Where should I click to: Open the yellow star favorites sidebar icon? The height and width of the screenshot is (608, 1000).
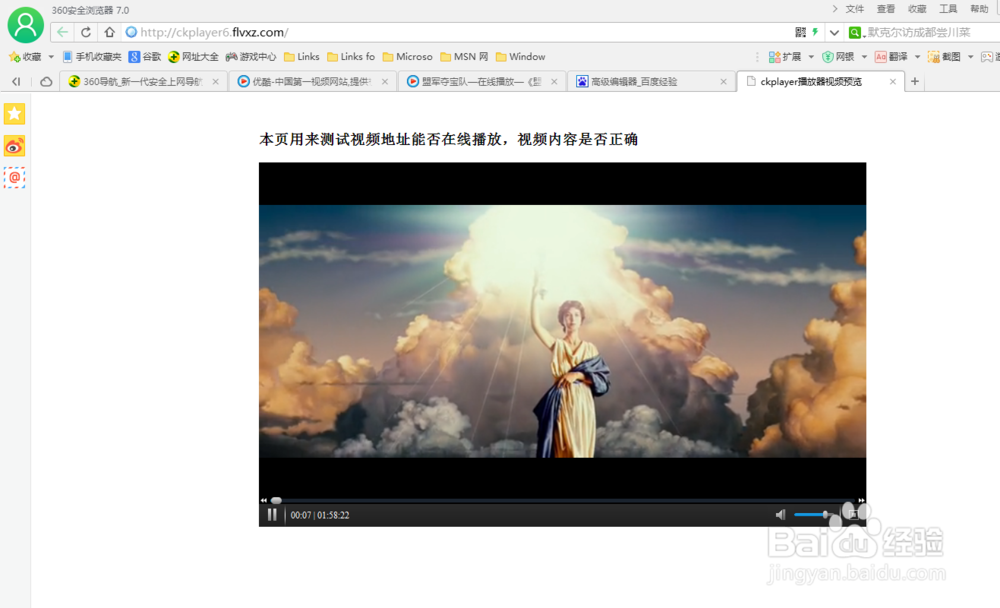[14, 114]
